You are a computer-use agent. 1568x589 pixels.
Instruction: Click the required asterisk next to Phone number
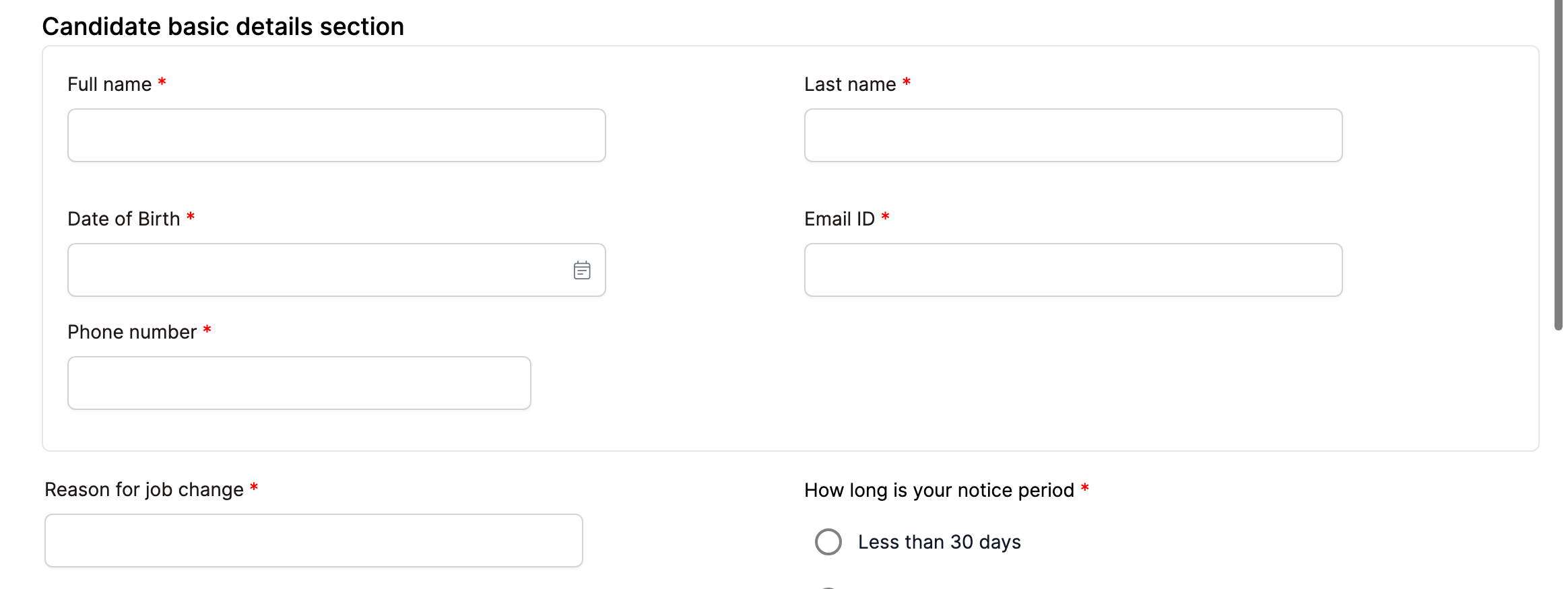(207, 330)
